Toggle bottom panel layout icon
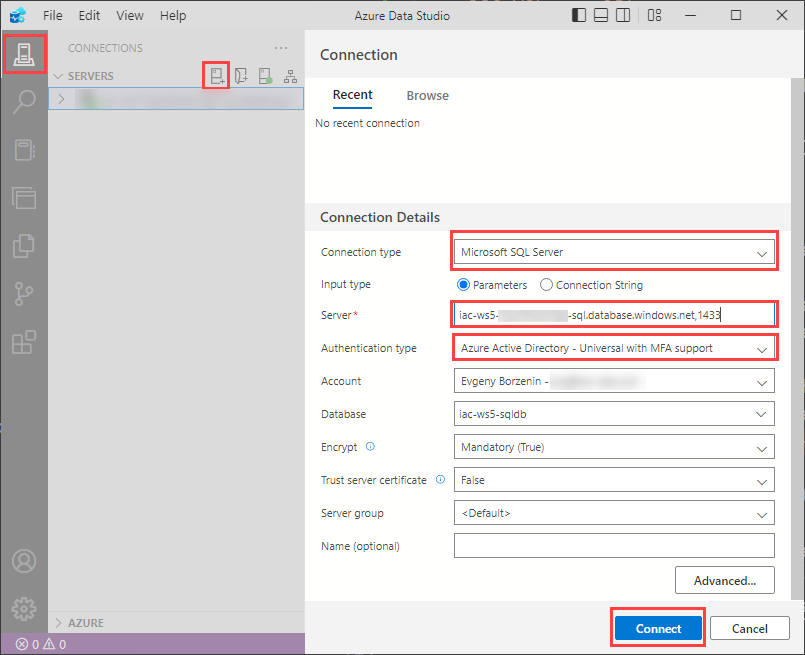The image size is (805, 655). pos(601,15)
